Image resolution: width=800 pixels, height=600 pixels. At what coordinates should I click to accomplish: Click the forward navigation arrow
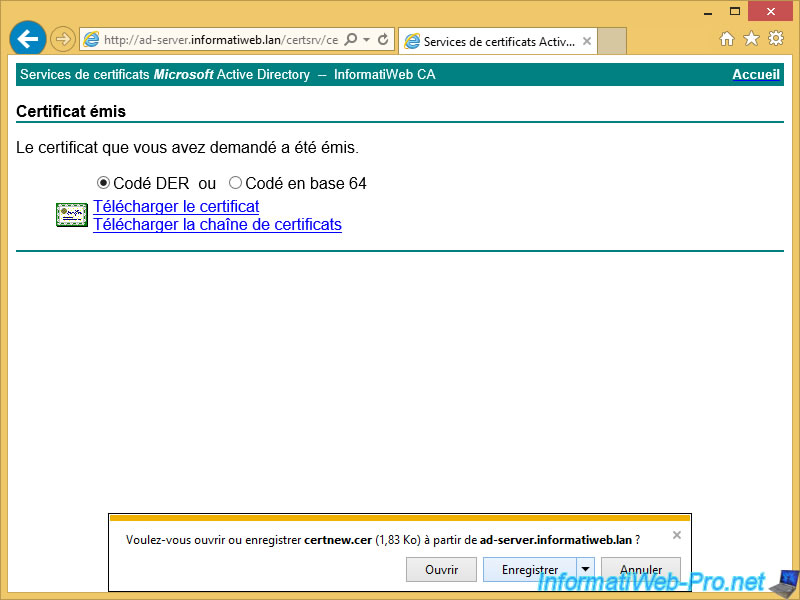coord(63,39)
